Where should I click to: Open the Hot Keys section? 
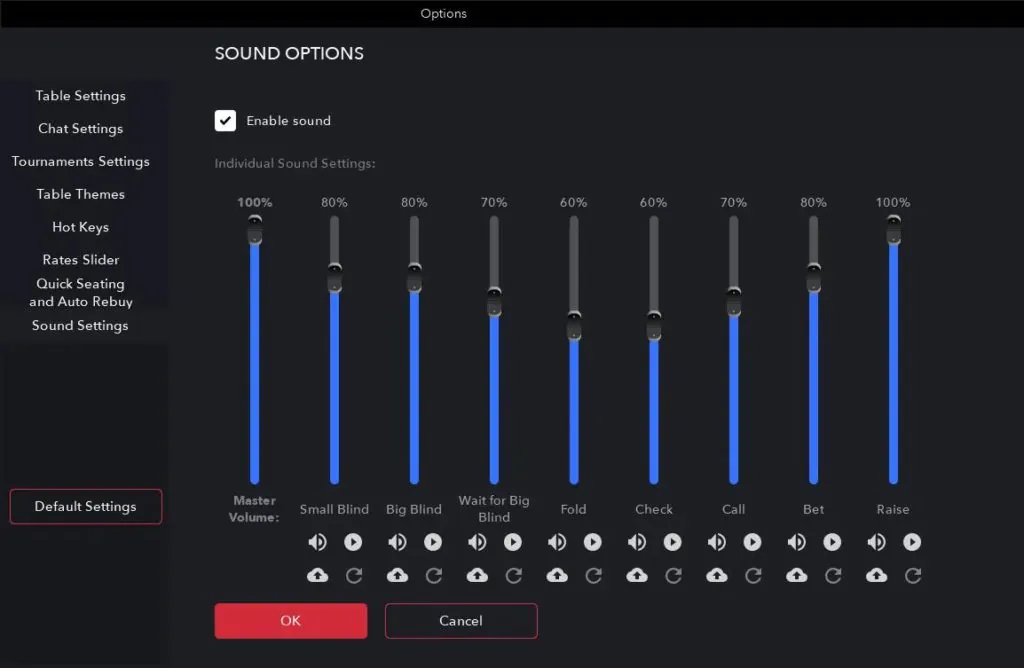click(x=80, y=227)
